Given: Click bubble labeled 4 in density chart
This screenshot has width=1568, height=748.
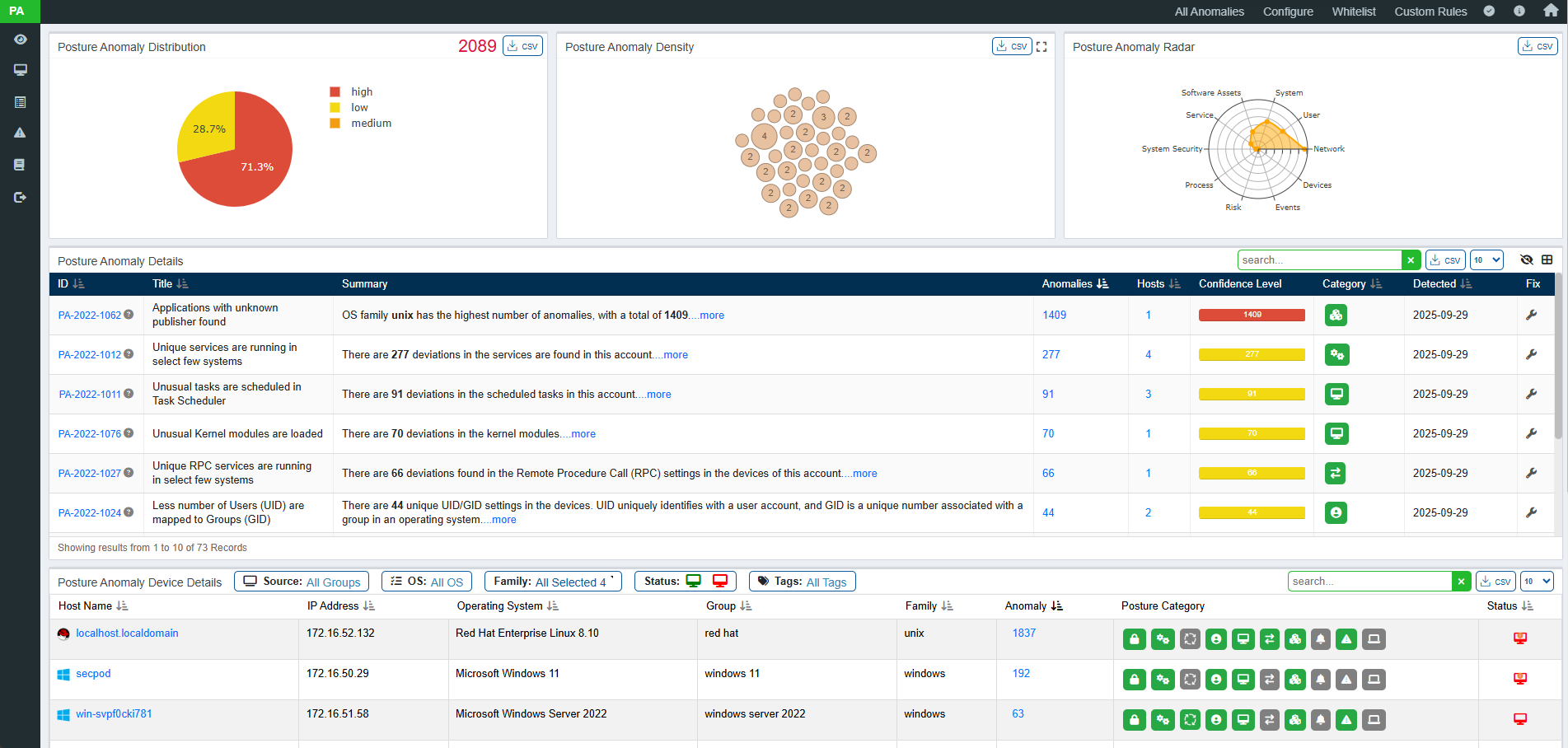Looking at the screenshot, I should click(764, 136).
